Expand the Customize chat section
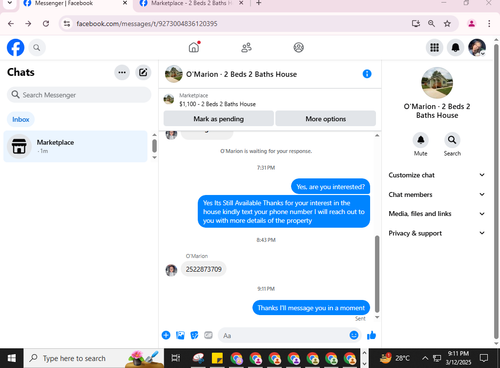The width and height of the screenshot is (500, 368). pos(436,175)
